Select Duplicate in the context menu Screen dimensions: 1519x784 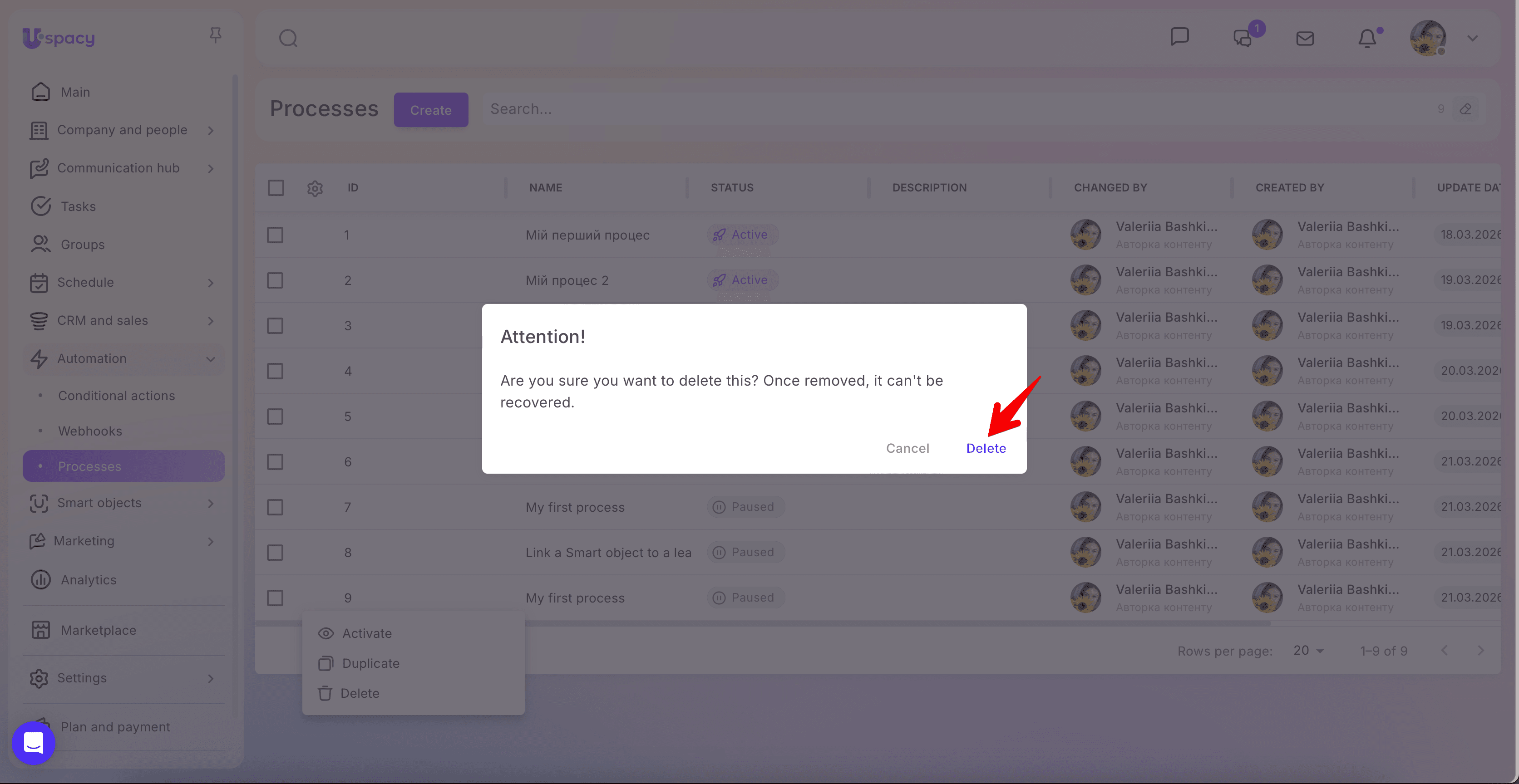point(370,663)
